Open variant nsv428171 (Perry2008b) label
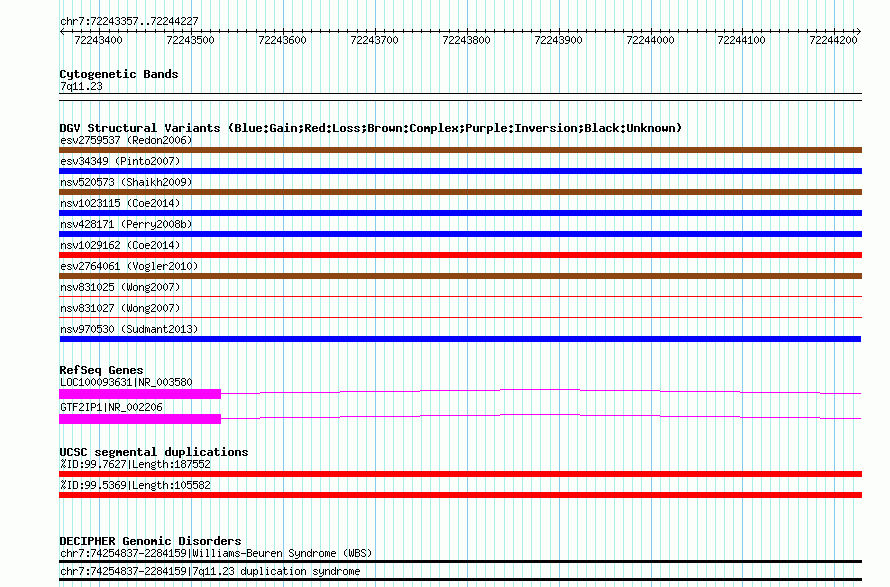 [x=126, y=224]
